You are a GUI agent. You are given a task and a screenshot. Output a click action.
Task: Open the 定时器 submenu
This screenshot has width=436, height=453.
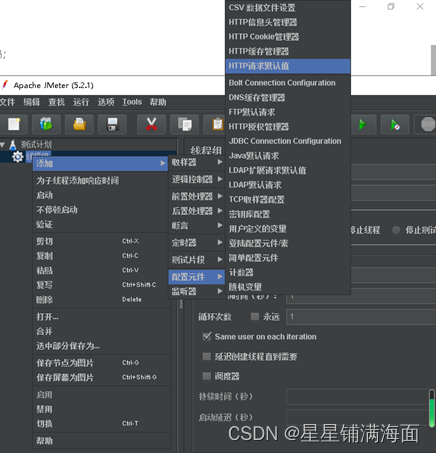click(197, 243)
